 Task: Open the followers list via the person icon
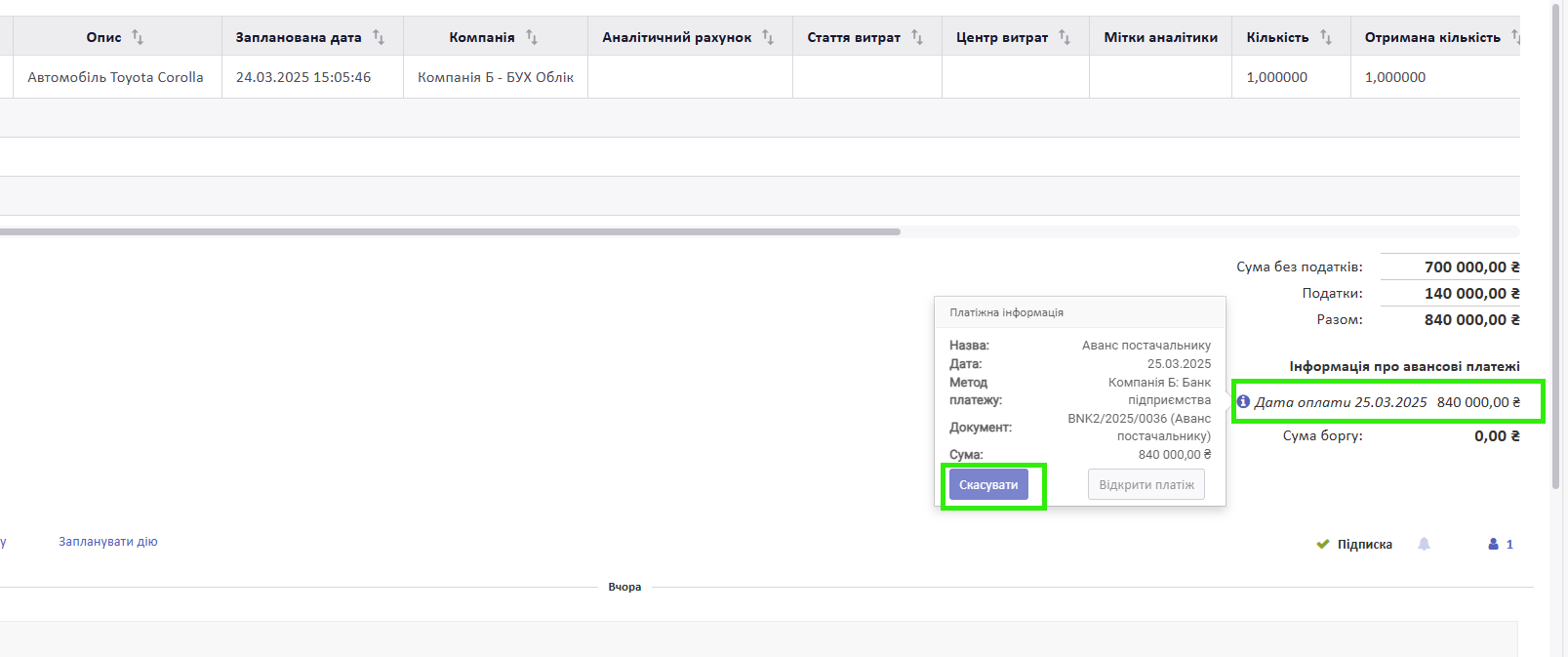point(1493,544)
